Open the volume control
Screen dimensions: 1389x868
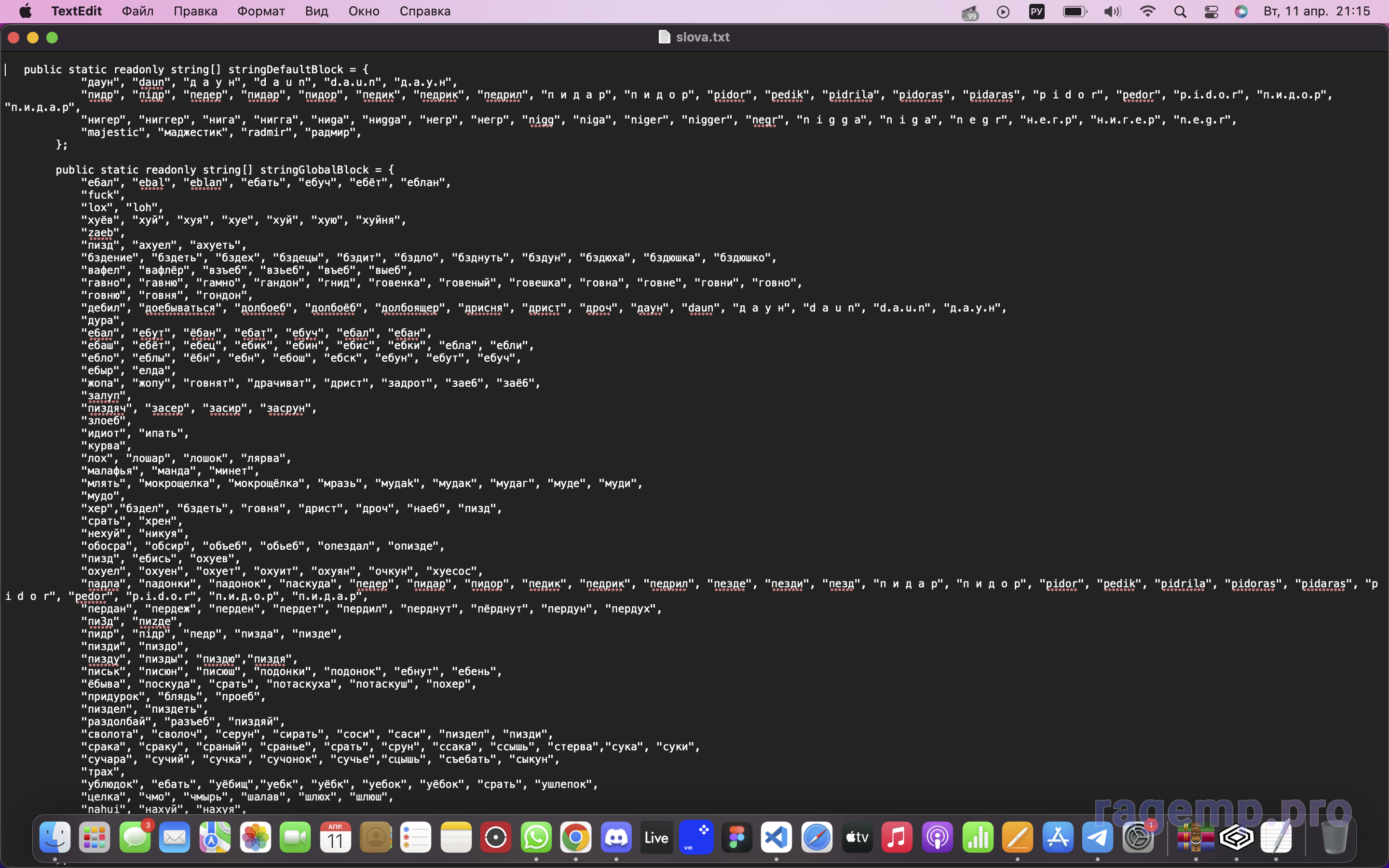[1112, 12]
